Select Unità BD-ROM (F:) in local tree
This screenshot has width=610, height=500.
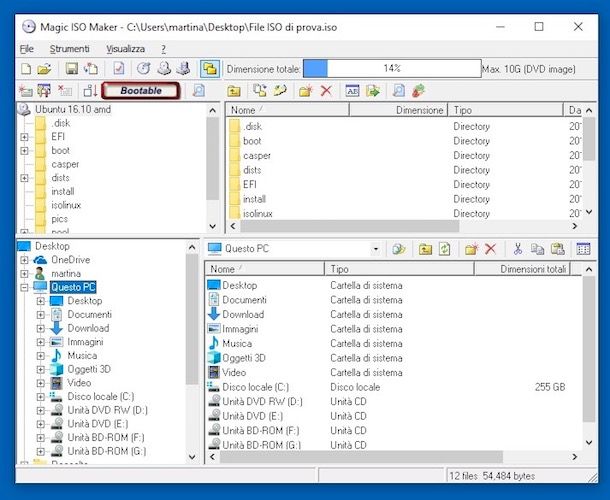coord(106,438)
